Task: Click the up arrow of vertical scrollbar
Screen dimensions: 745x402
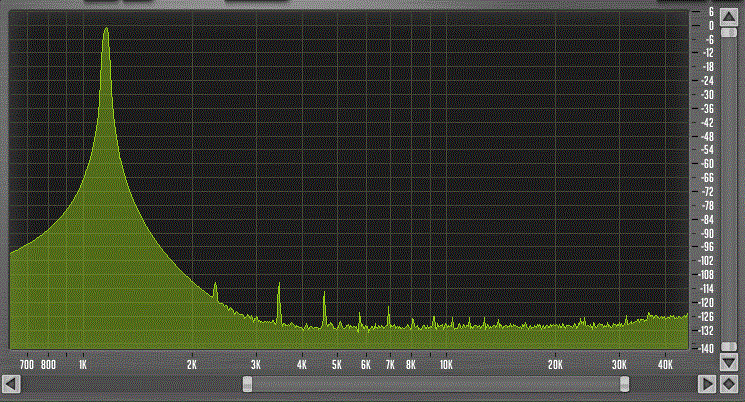Action: click(729, 17)
